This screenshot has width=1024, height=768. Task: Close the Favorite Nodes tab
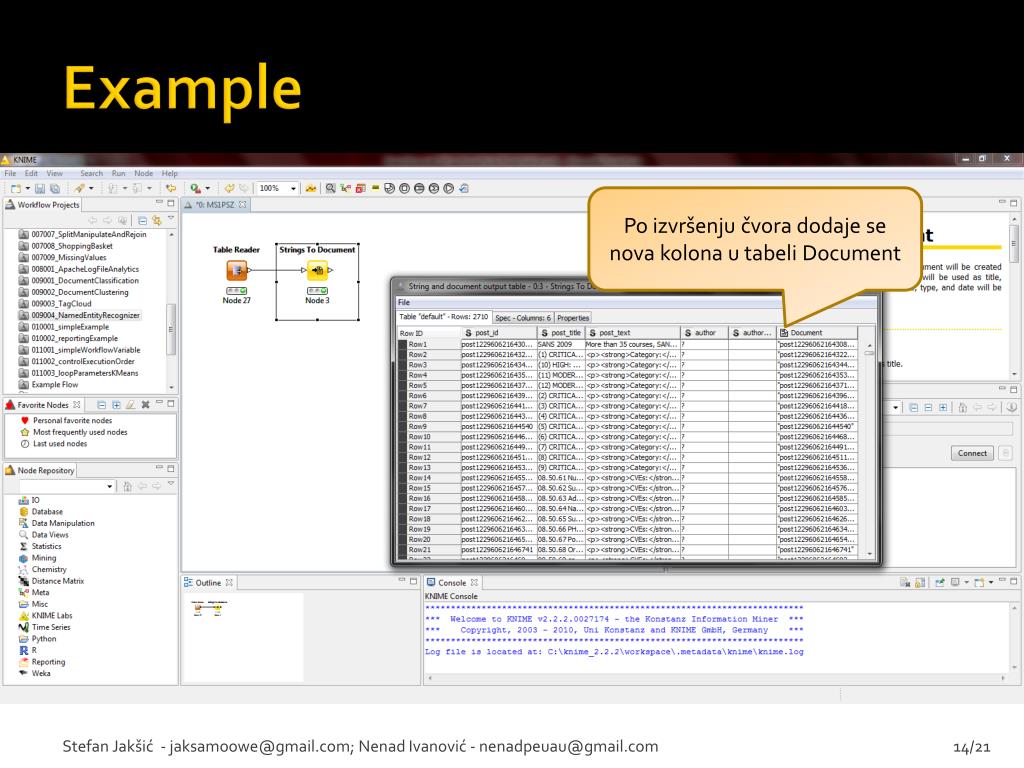(76, 405)
